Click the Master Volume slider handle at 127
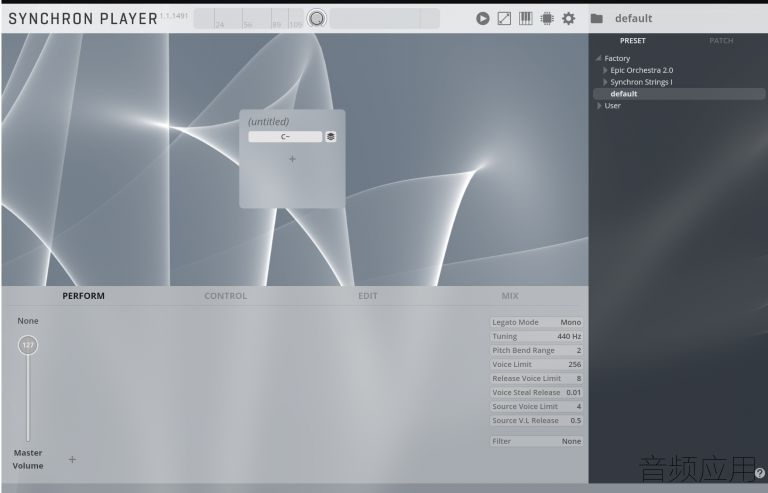Viewport: 768px width, 493px height. [x=28, y=345]
